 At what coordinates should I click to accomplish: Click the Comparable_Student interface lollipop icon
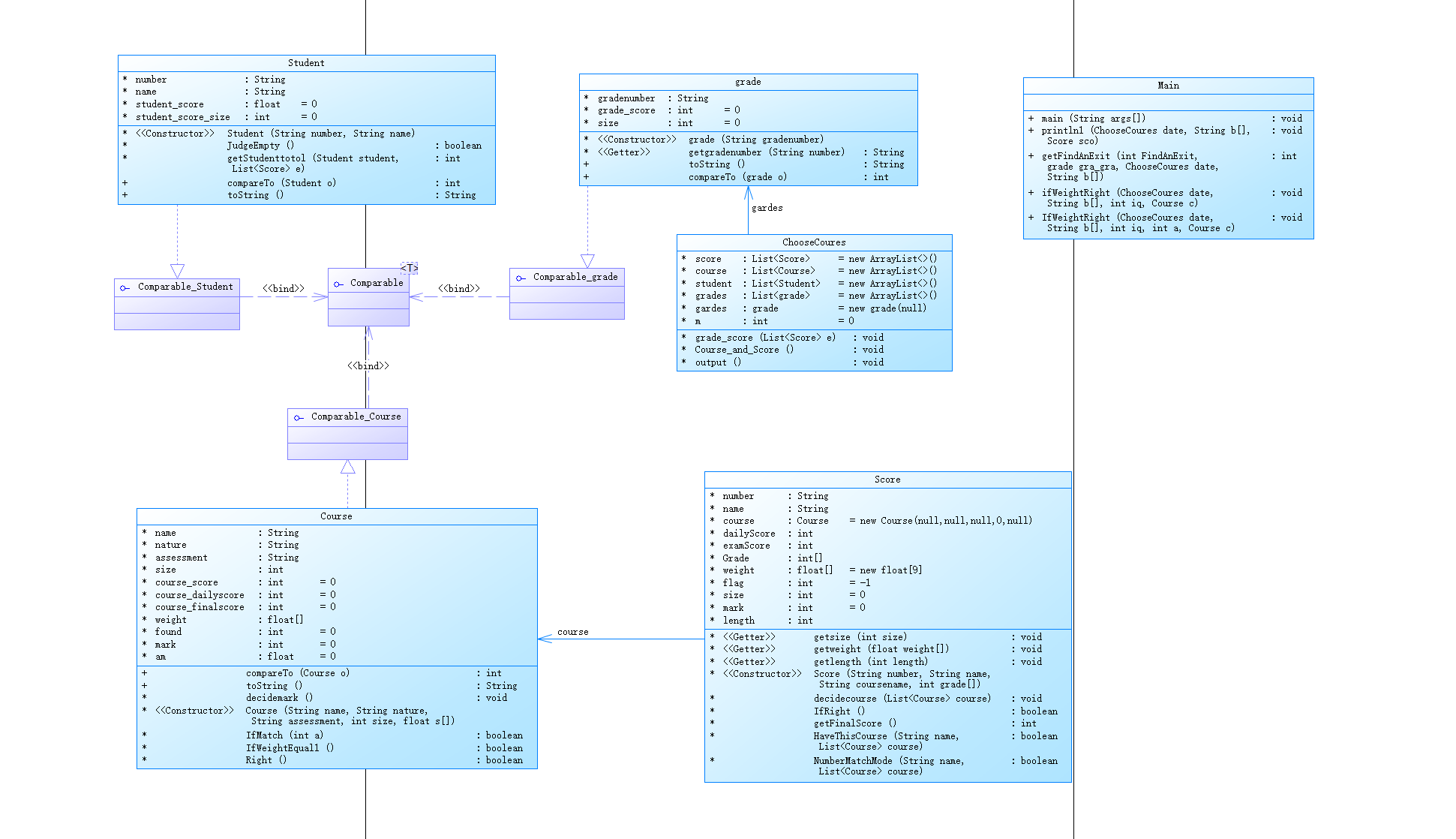tap(125, 287)
